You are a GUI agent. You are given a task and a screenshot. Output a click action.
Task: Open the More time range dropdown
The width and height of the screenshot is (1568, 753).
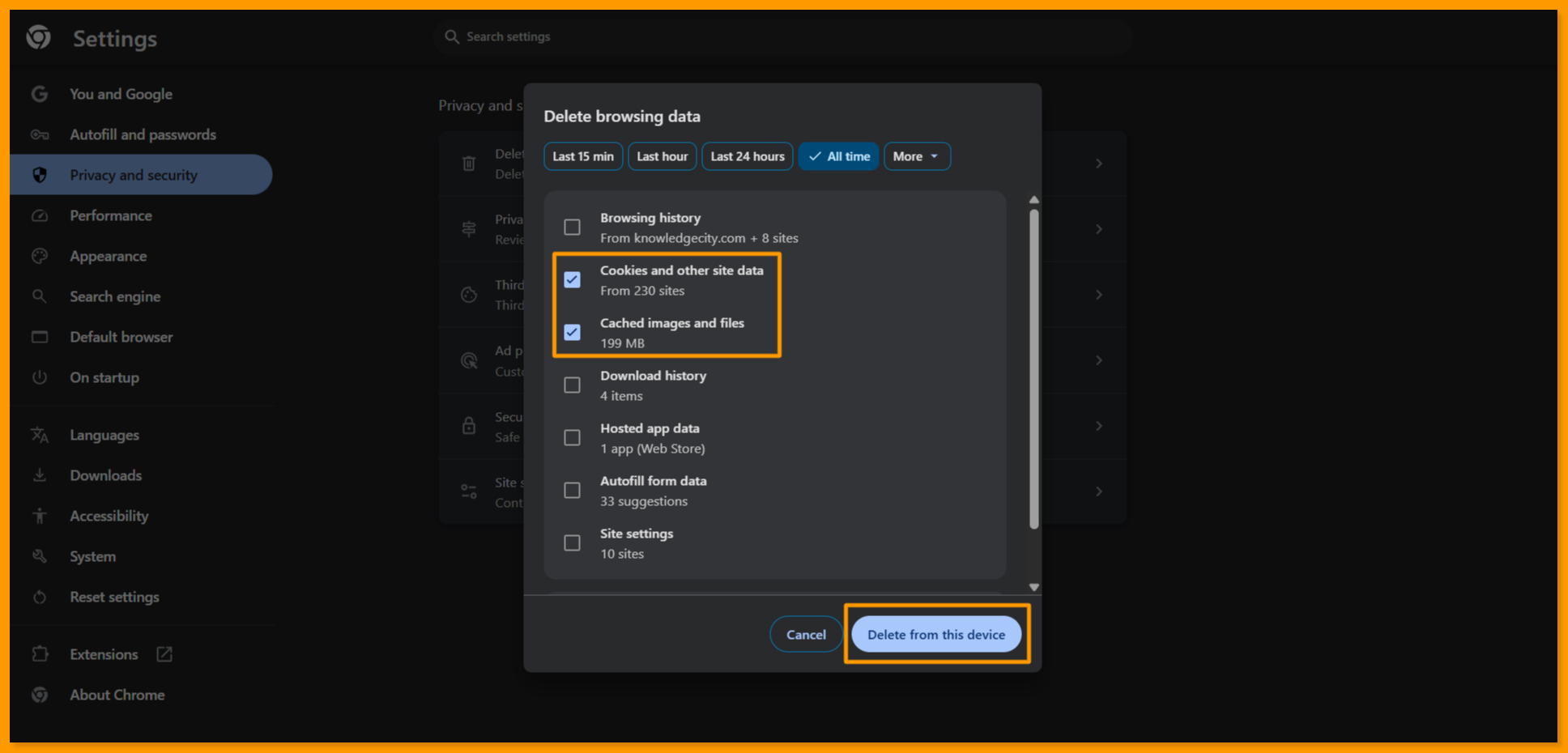click(917, 156)
